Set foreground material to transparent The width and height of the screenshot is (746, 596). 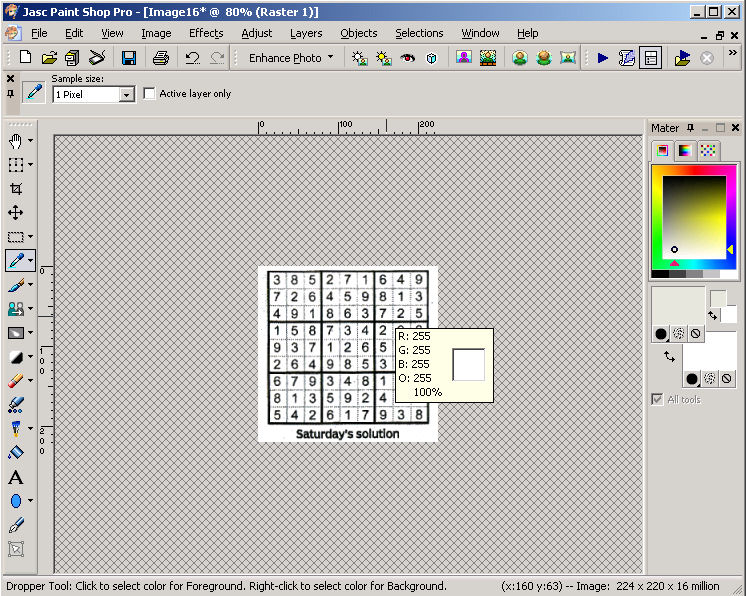pyautogui.click(x=695, y=333)
